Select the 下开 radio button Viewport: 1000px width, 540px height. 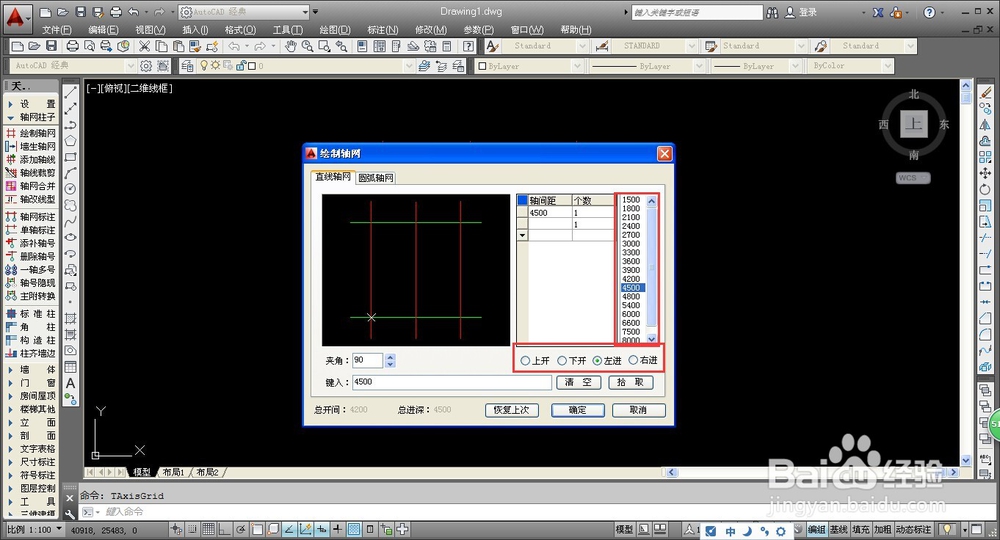click(572, 361)
